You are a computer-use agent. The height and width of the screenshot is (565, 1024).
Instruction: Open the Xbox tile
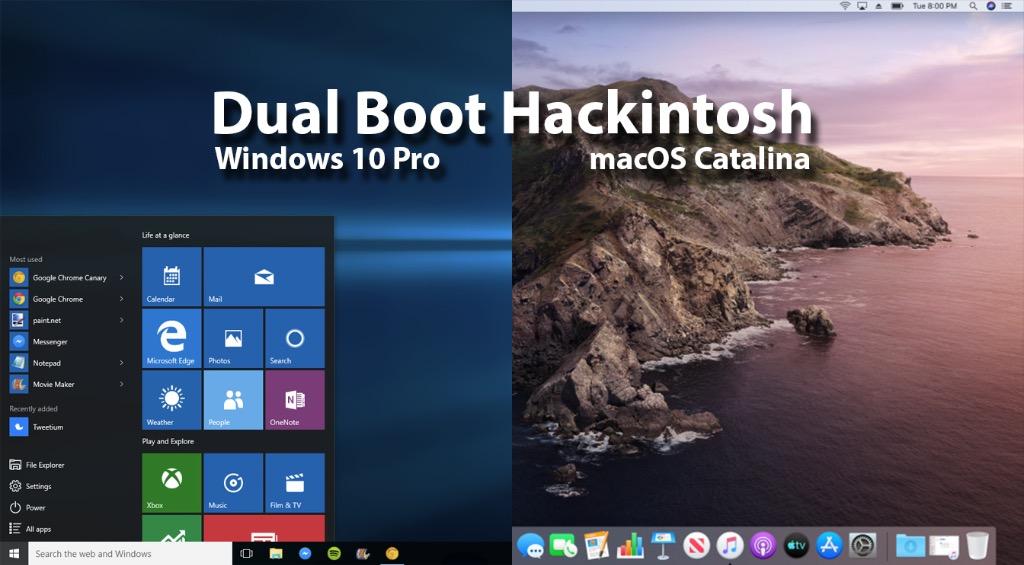pyautogui.click(x=171, y=483)
